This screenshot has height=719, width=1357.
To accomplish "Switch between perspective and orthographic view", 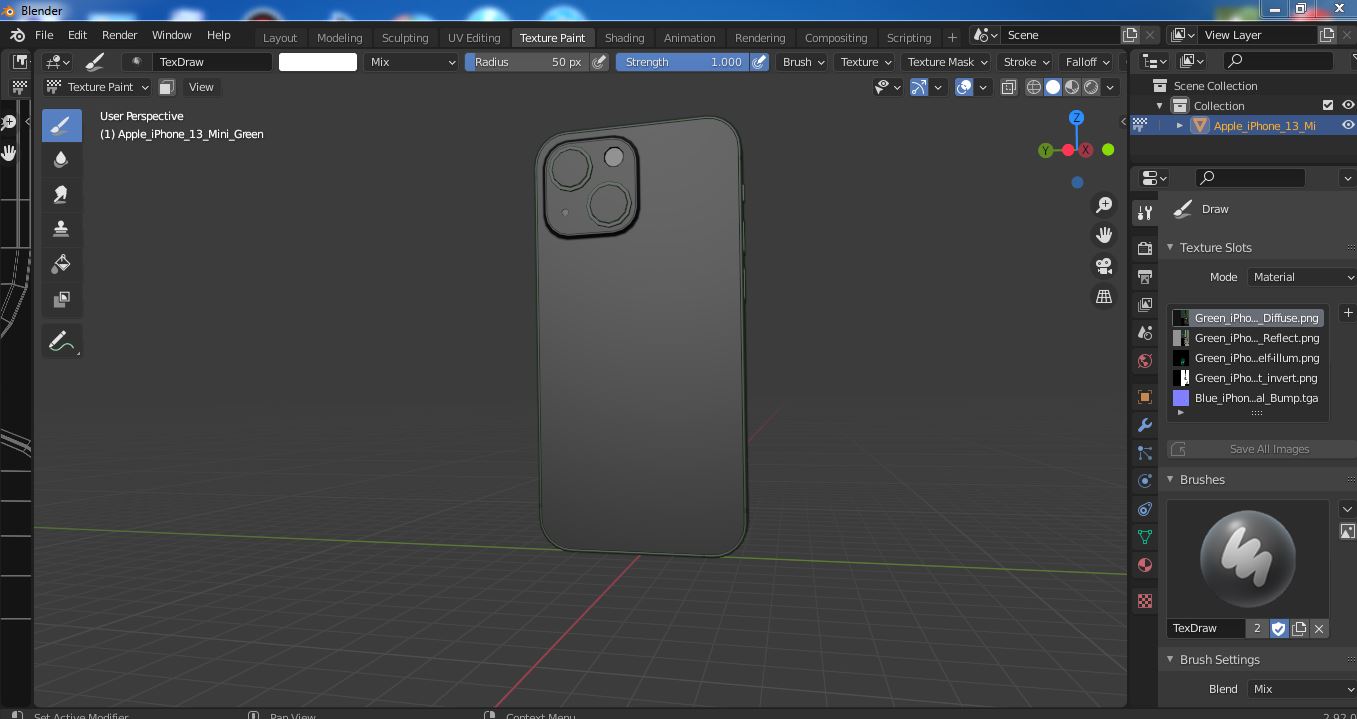I will 1104,297.
